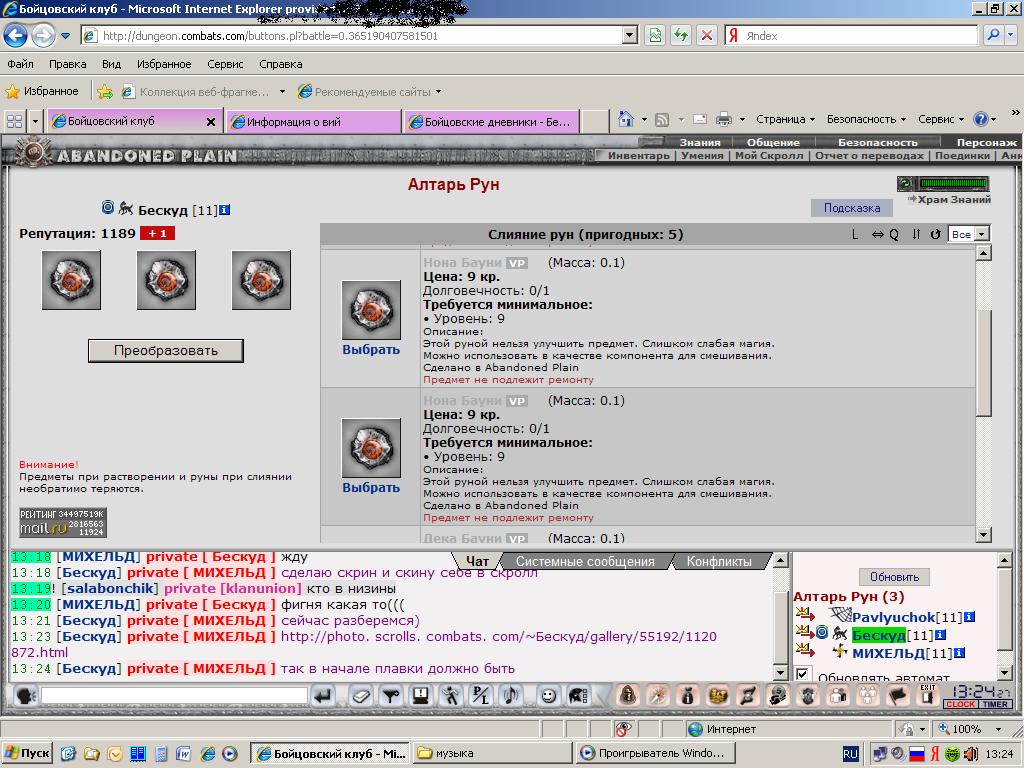Toggle the Обновлять автомат checkbox
The image size is (1024, 768).
click(803, 673)
